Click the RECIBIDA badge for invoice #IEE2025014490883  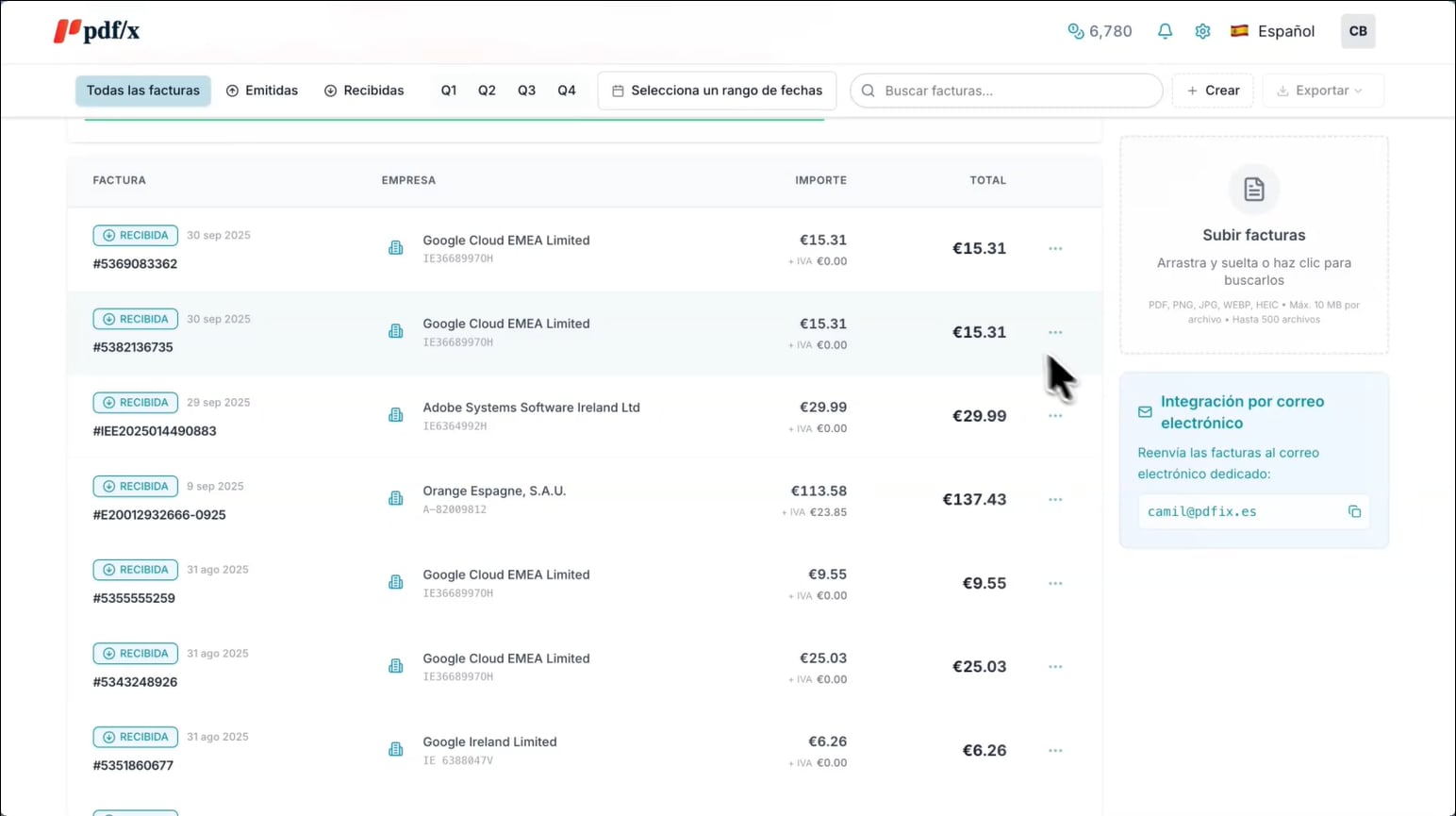click(x=136, y=403)
